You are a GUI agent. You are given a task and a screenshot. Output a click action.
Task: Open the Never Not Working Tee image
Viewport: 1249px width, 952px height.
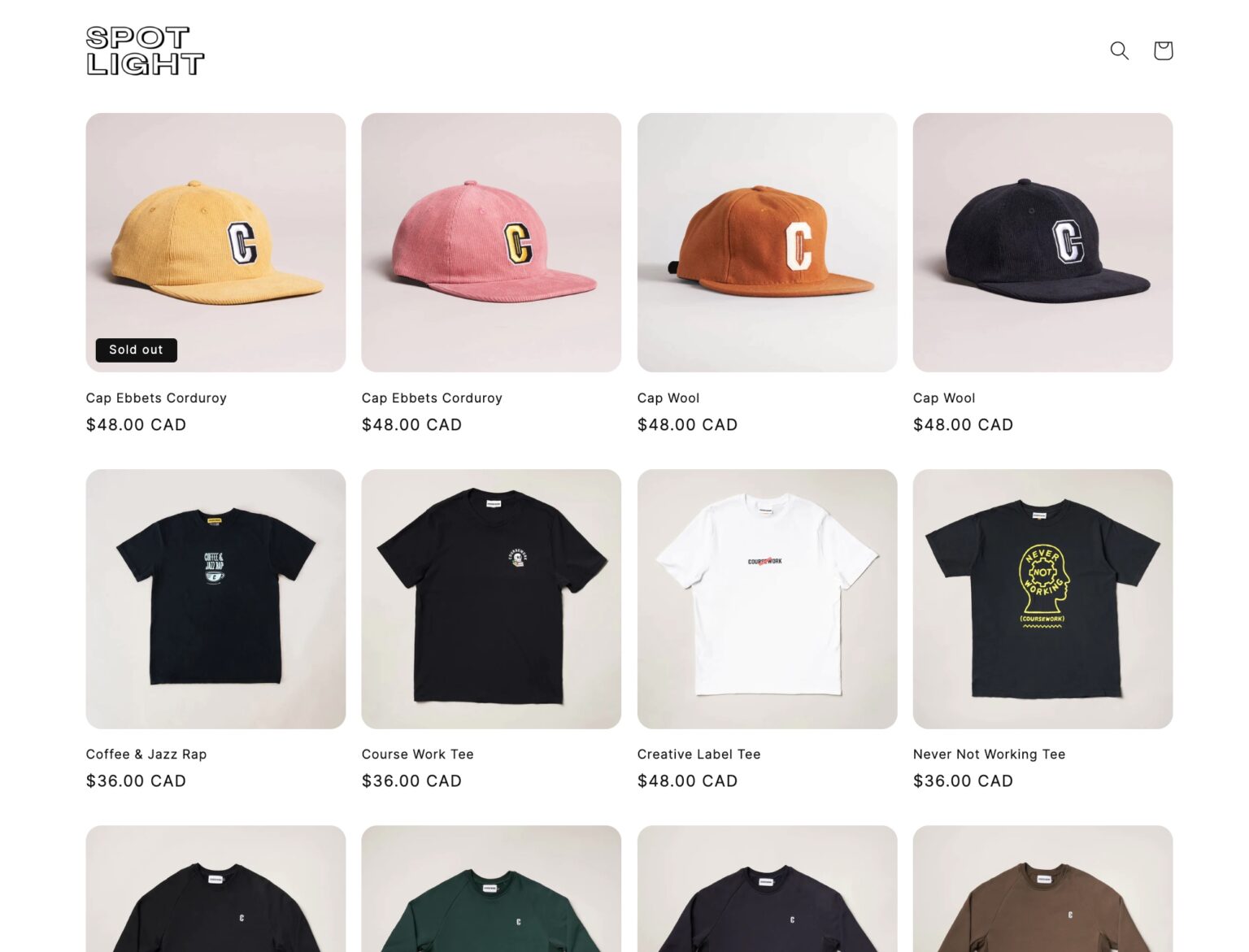tap(1042, 598)
